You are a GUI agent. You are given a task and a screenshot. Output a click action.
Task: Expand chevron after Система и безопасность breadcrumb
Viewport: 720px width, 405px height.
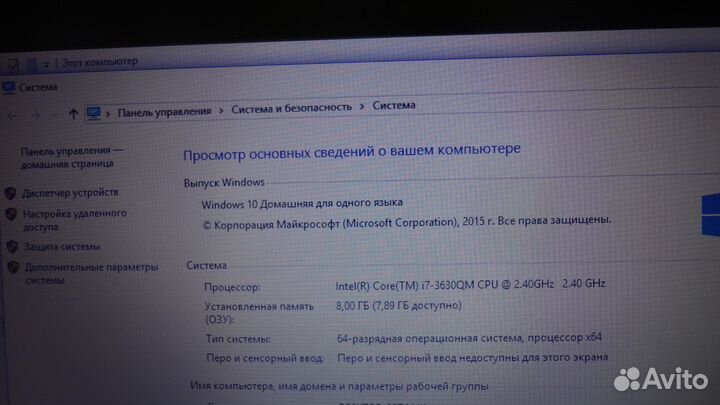tap(362, 107)
